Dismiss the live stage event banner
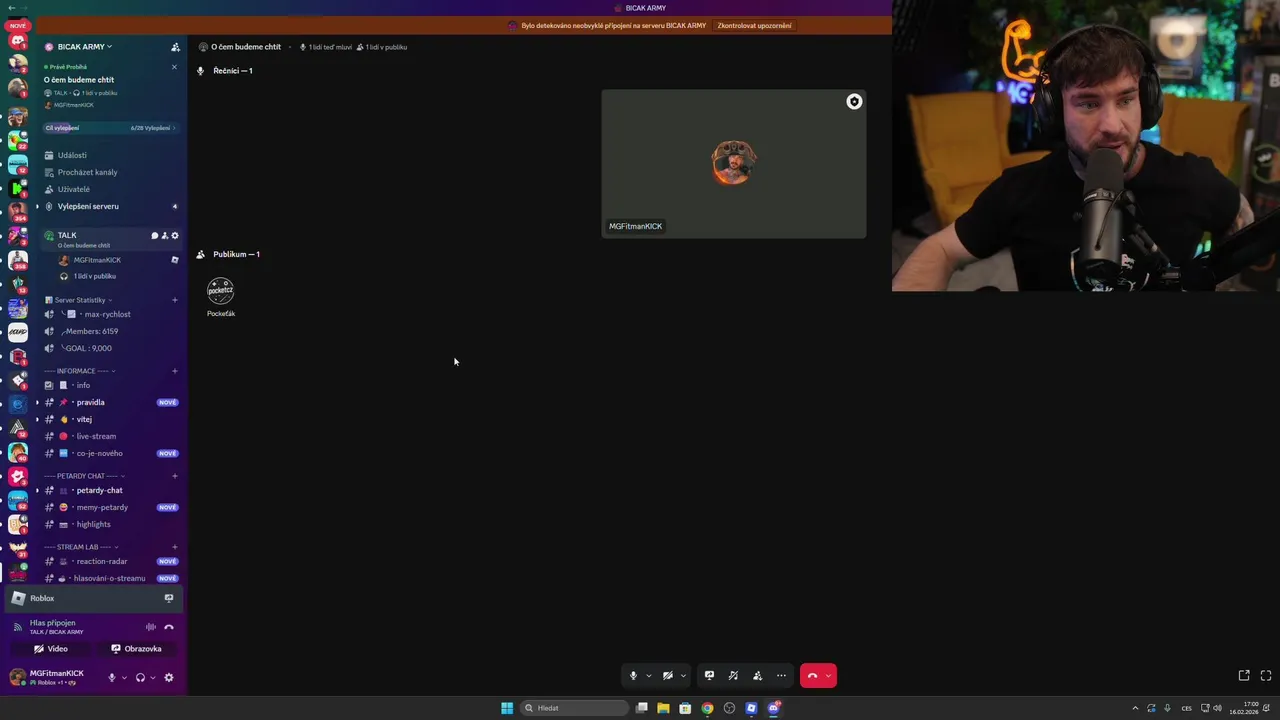The height and width of the screenshot is (720, 1280). [174, 67]
